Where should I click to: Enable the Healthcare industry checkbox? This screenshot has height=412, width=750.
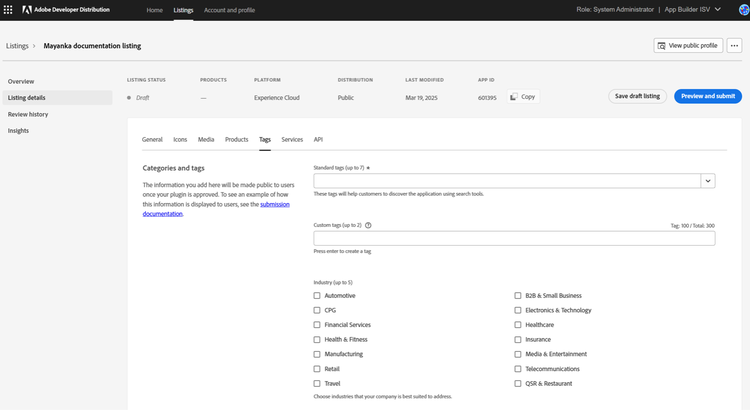point(518,325)
